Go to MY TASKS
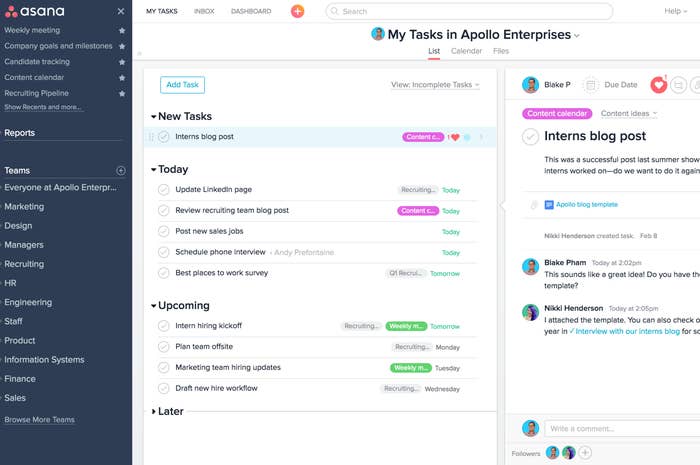 pos(162,11)
